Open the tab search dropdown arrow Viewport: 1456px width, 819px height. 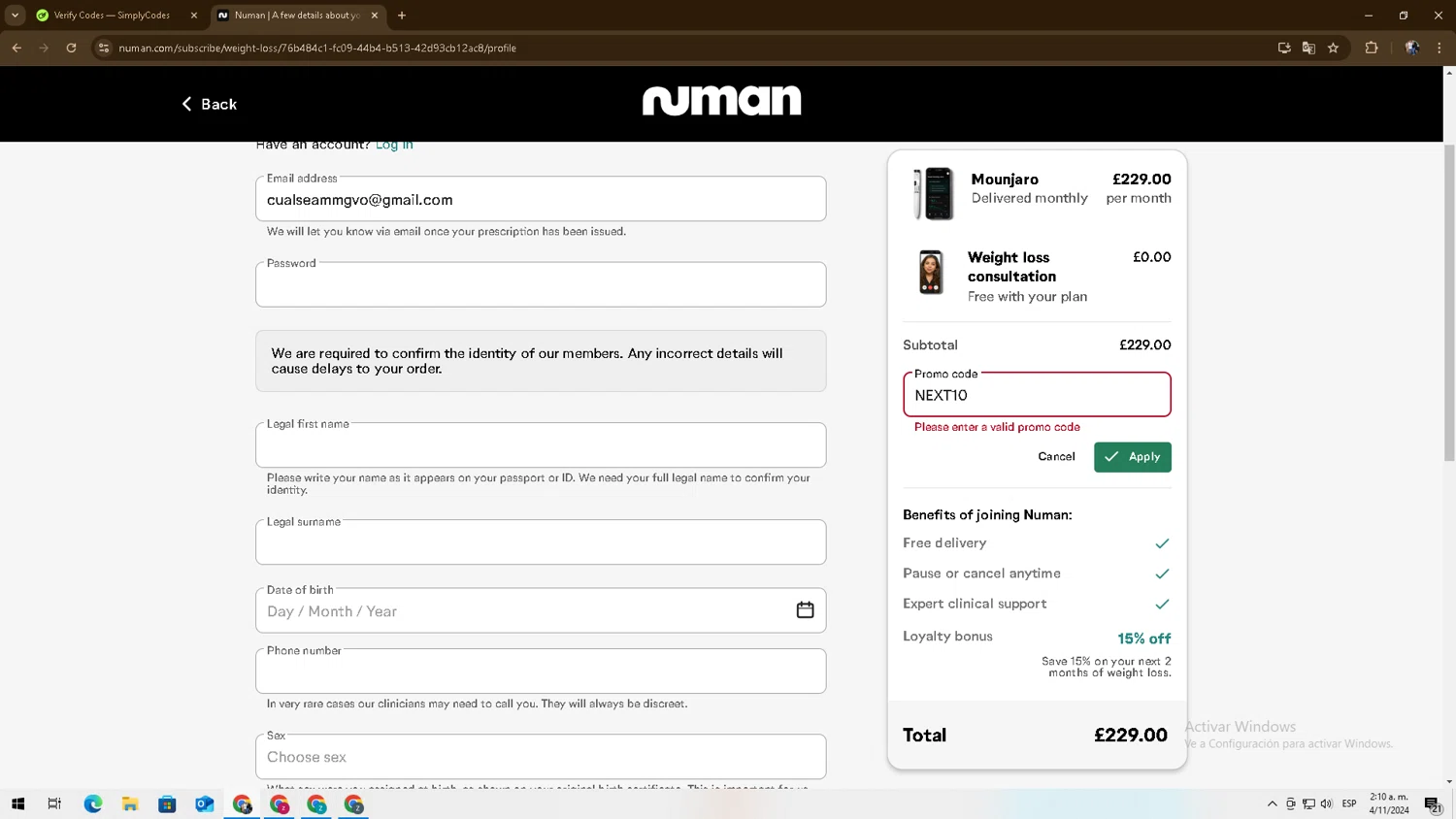15,16
